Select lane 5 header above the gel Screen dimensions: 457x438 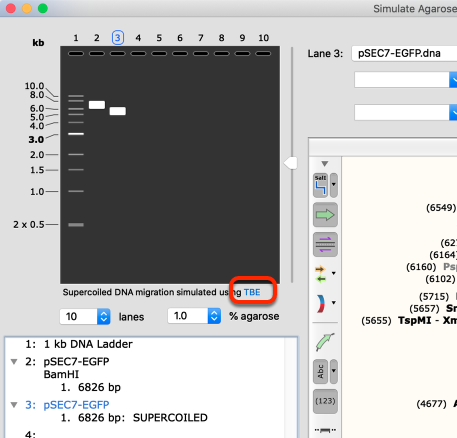[x=159, y=38]
